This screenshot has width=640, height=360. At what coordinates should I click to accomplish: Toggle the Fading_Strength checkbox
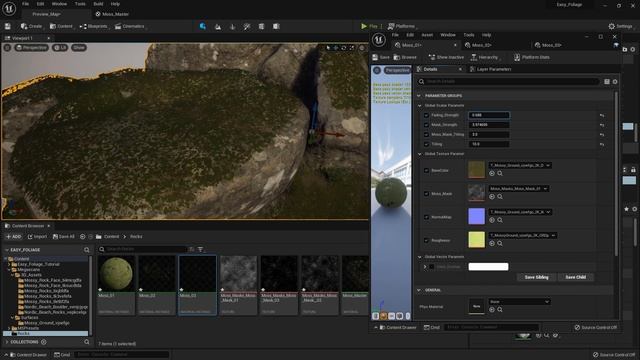pyautogui.click(x=426, y=116)
